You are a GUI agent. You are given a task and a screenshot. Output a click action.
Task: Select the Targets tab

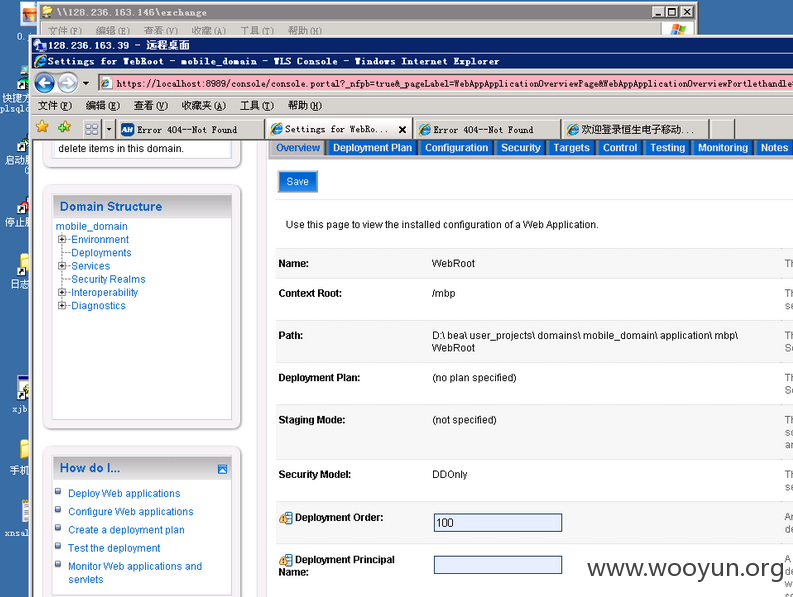click(571, 148)
